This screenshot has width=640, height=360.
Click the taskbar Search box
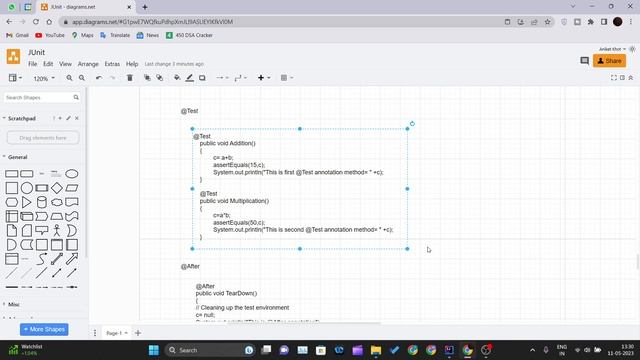(x=210, y=350)
